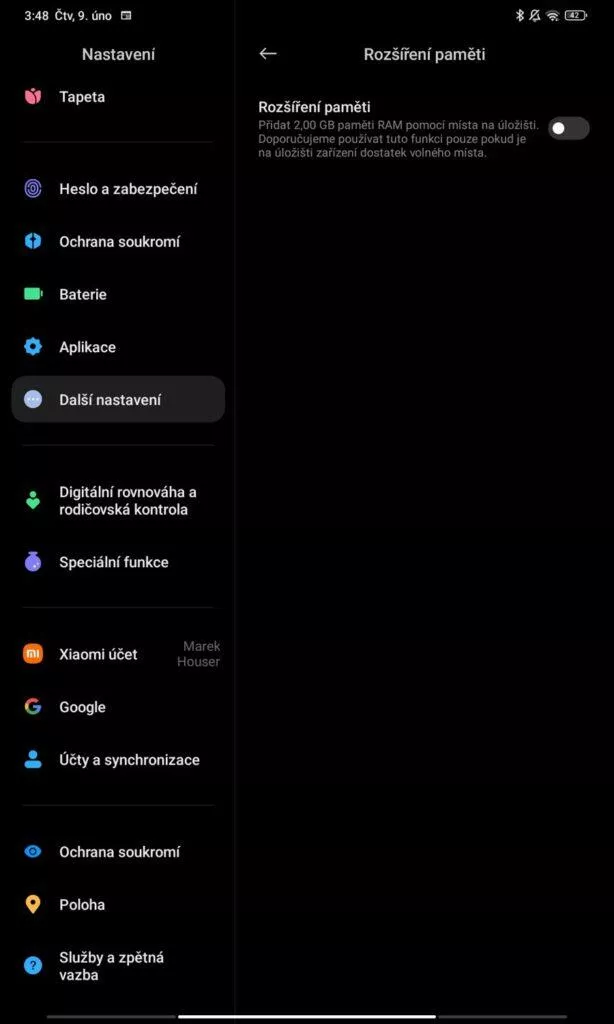Click the fingerprint icon for Heslo a zabezpečení
The width and height of the screenshot is (614, 1024).
click(33, 189)
